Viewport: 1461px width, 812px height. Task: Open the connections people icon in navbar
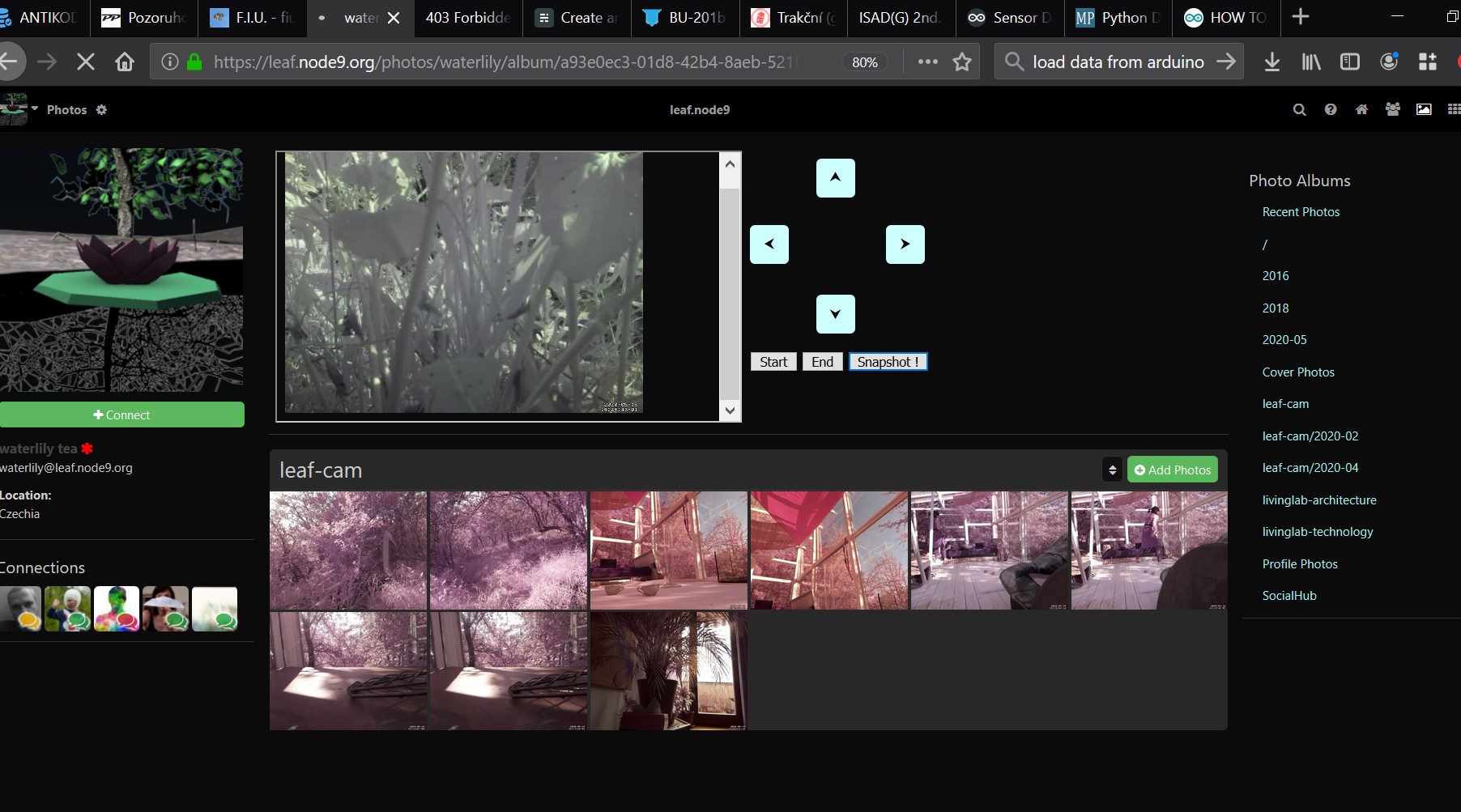pos(1392,110)
